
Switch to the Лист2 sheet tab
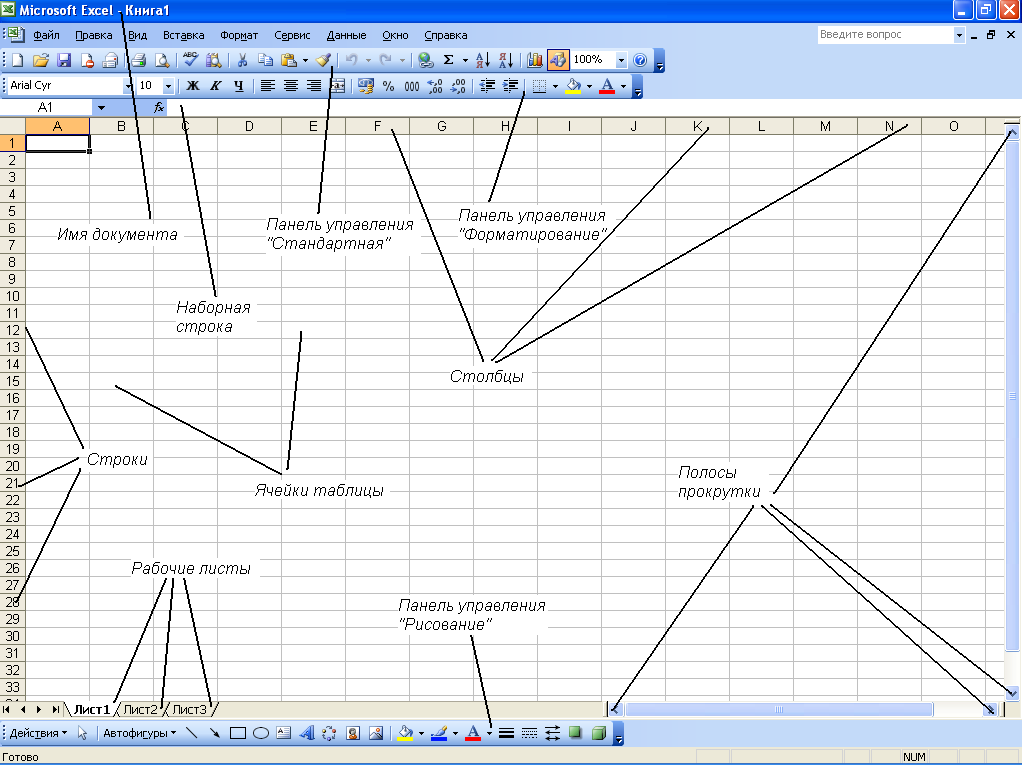[140, 709]
